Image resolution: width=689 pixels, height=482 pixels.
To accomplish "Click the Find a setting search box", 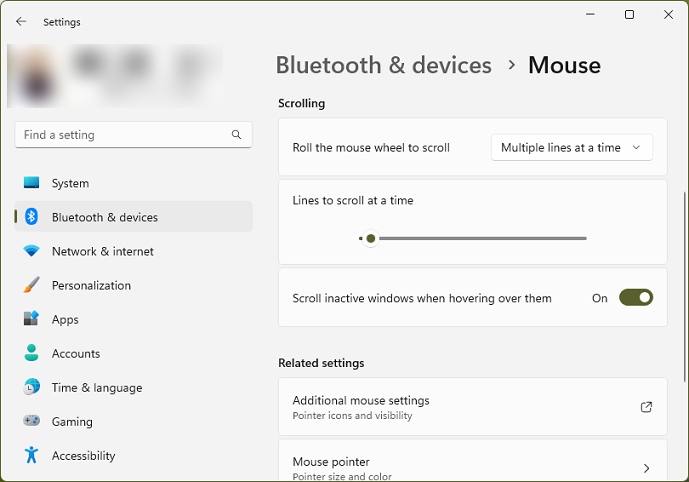I will [133, 134].
